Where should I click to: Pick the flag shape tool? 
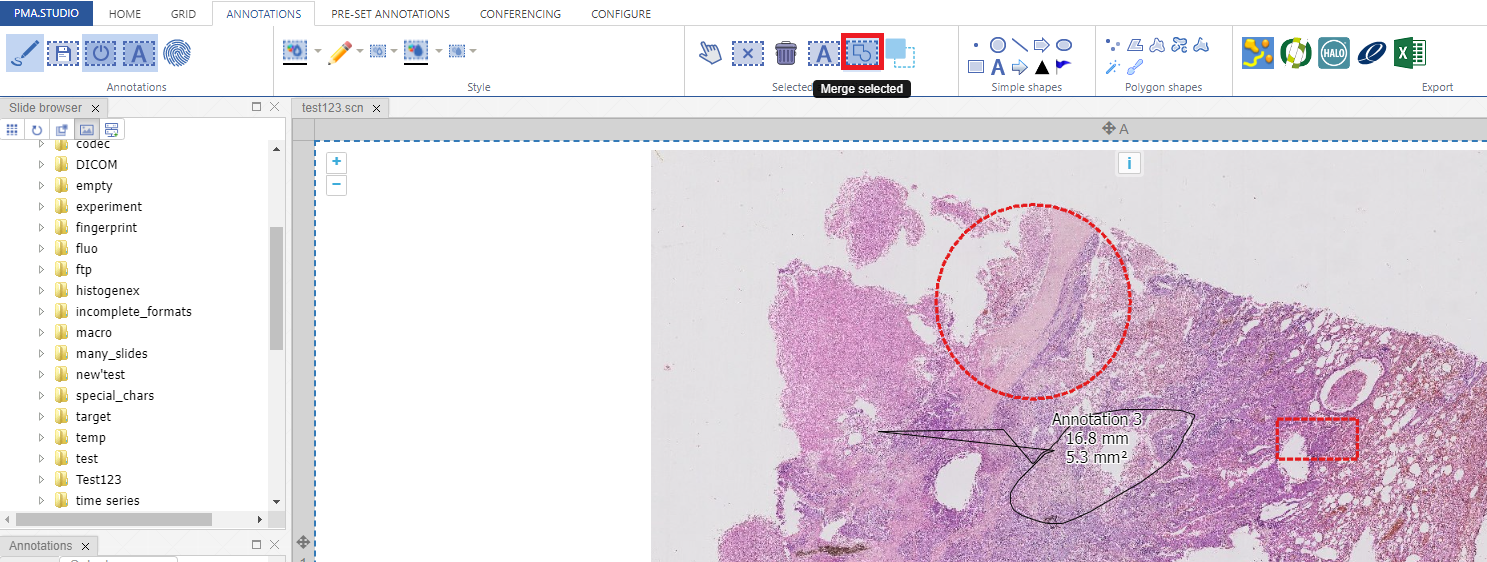point(1063,67)
